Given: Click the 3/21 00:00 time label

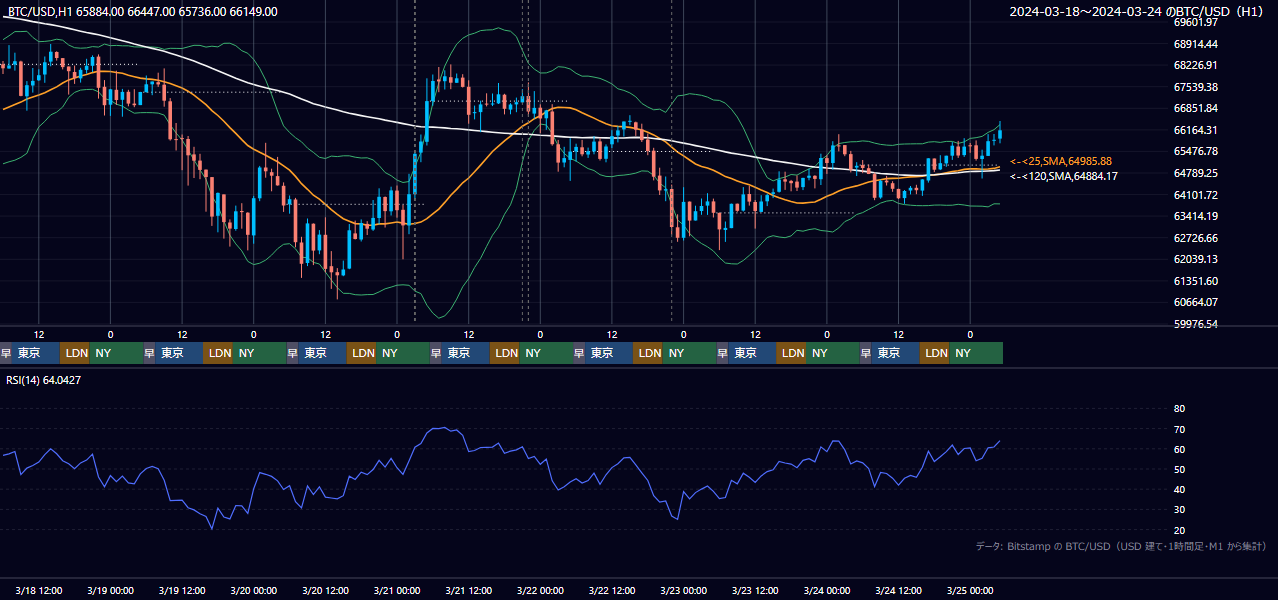Looking at the screenshot, I should tap(397, 591).
